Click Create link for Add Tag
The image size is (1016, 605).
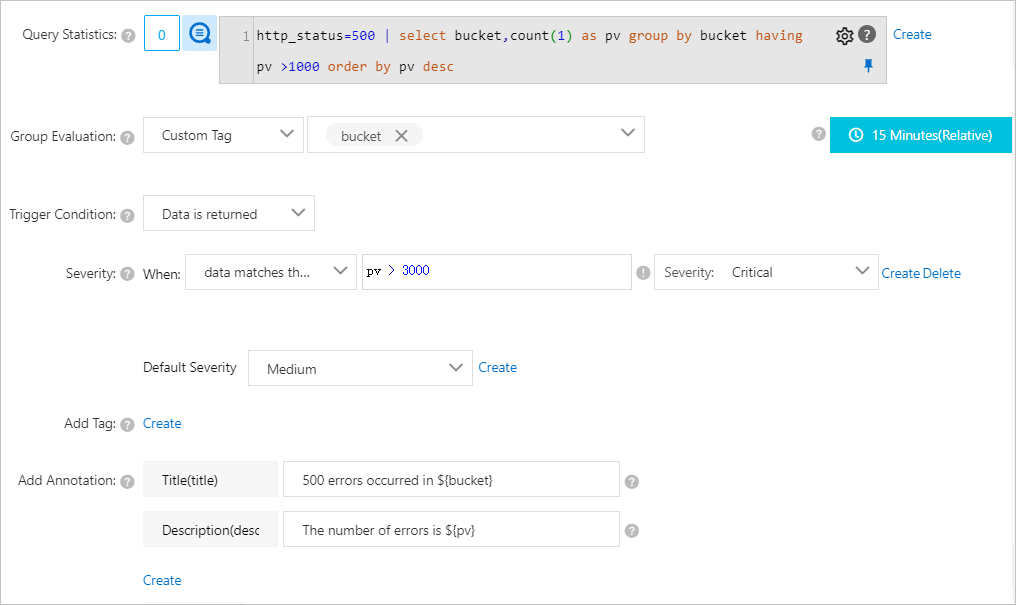tap(162, 423)
